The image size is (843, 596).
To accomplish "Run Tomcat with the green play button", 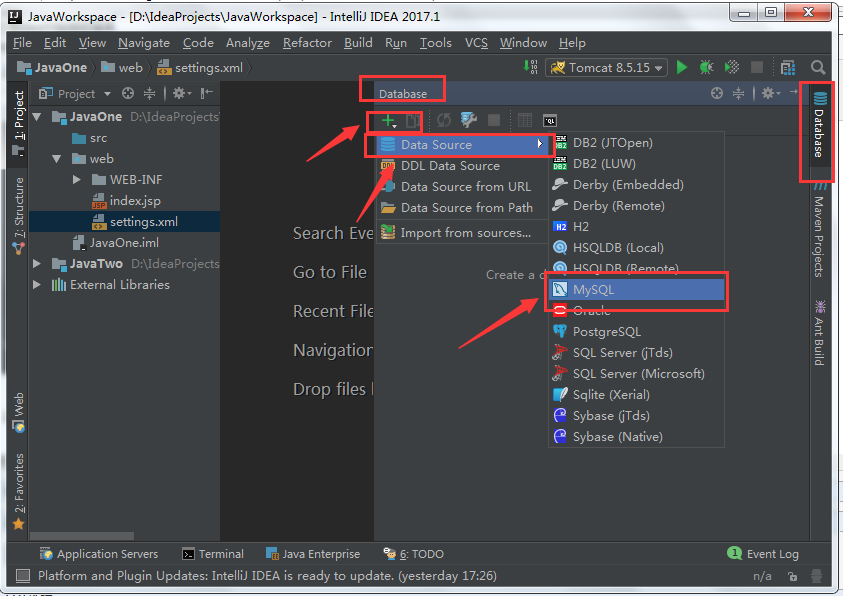I will click(x=682, y=67).
